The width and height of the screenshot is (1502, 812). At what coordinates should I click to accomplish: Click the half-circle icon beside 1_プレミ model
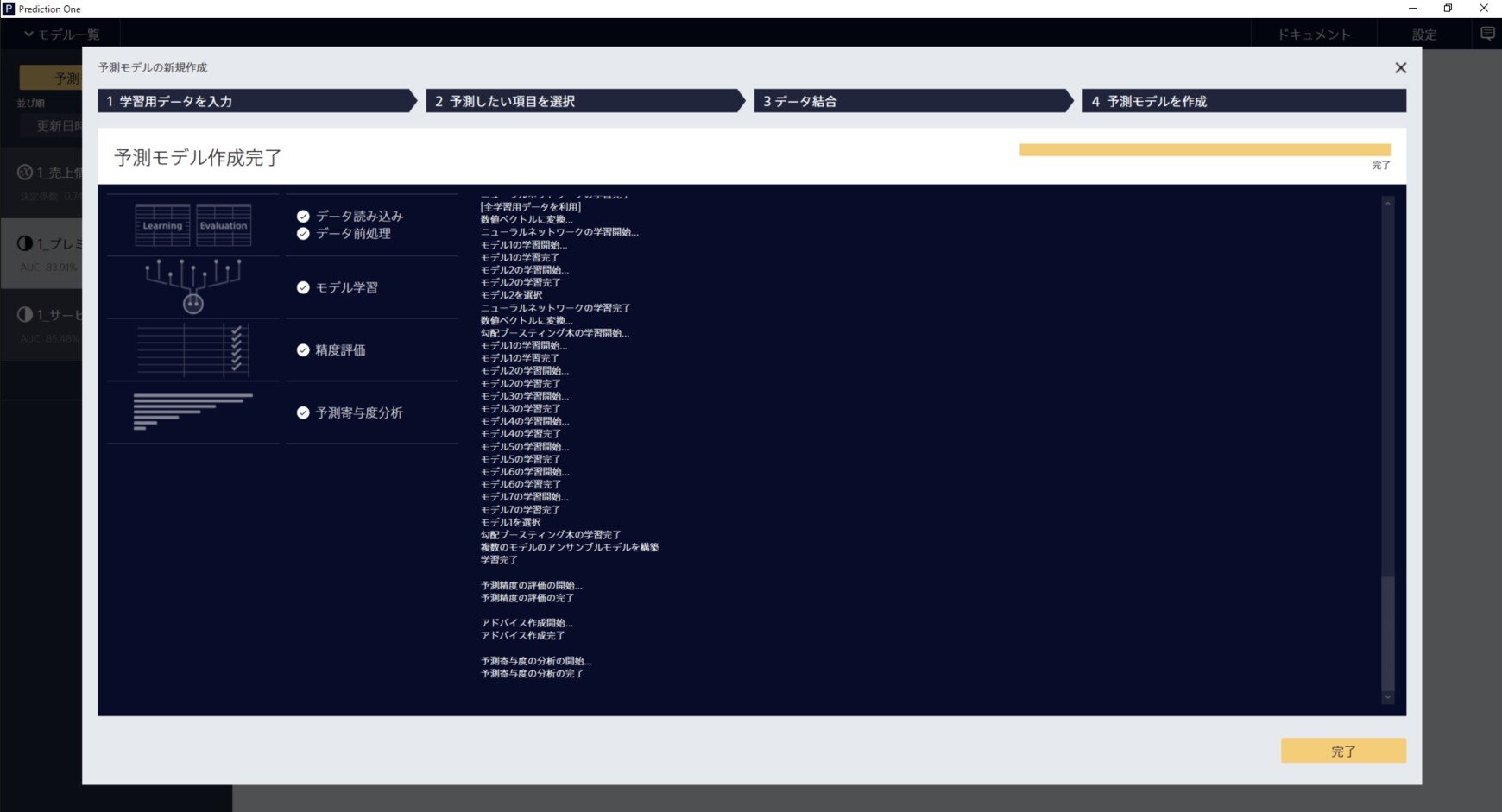[25, 244]
